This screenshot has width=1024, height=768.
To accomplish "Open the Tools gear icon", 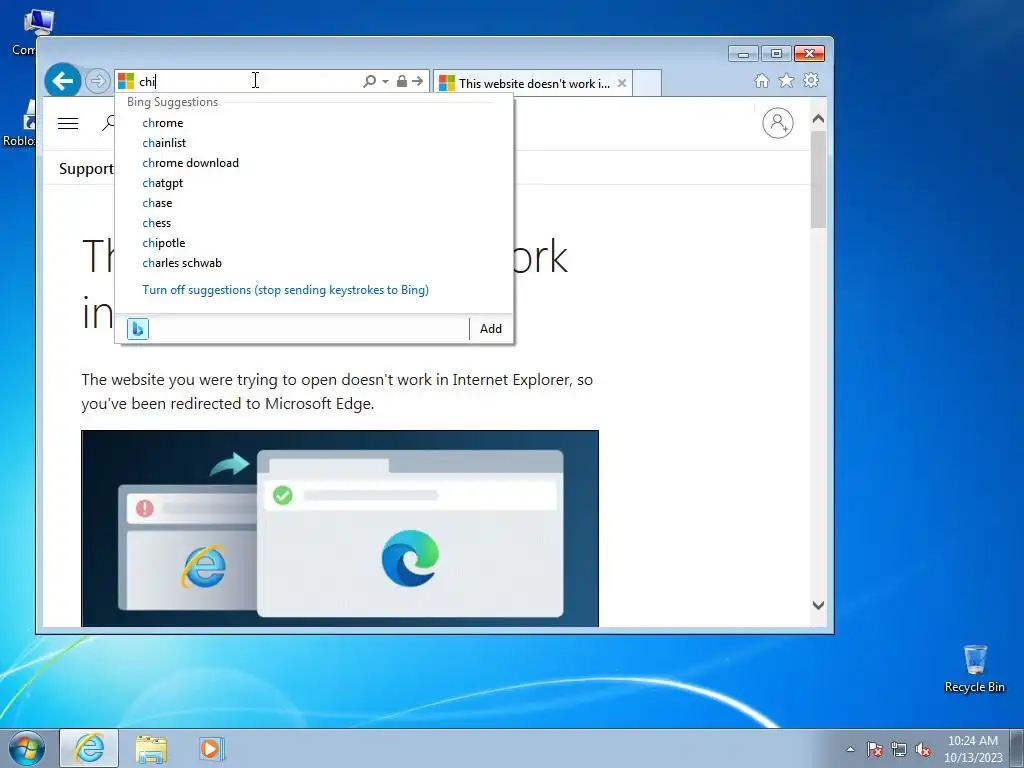I will click(x=811, y=80).
